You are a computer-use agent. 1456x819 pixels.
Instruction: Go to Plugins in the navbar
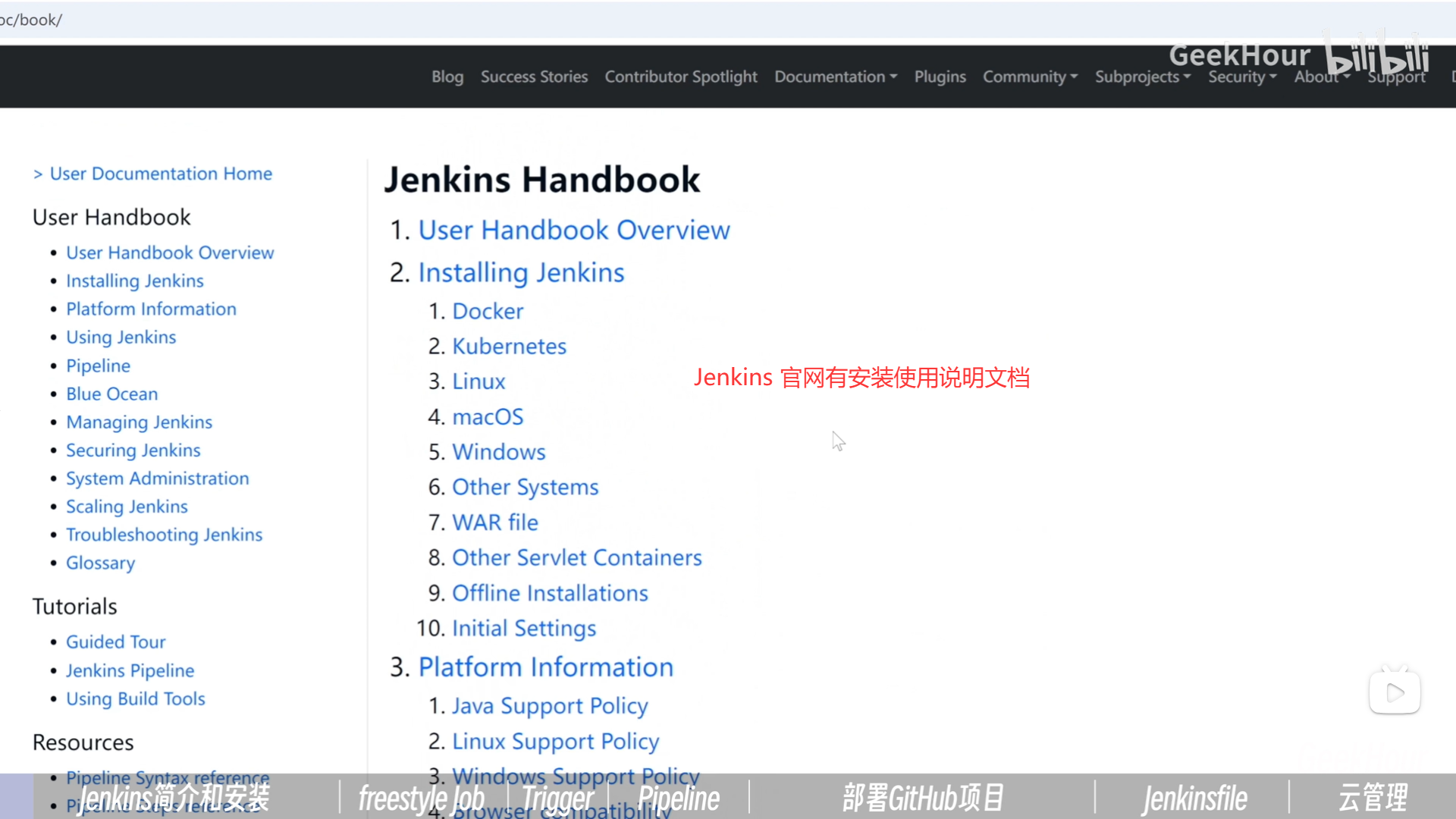(940, 77)
